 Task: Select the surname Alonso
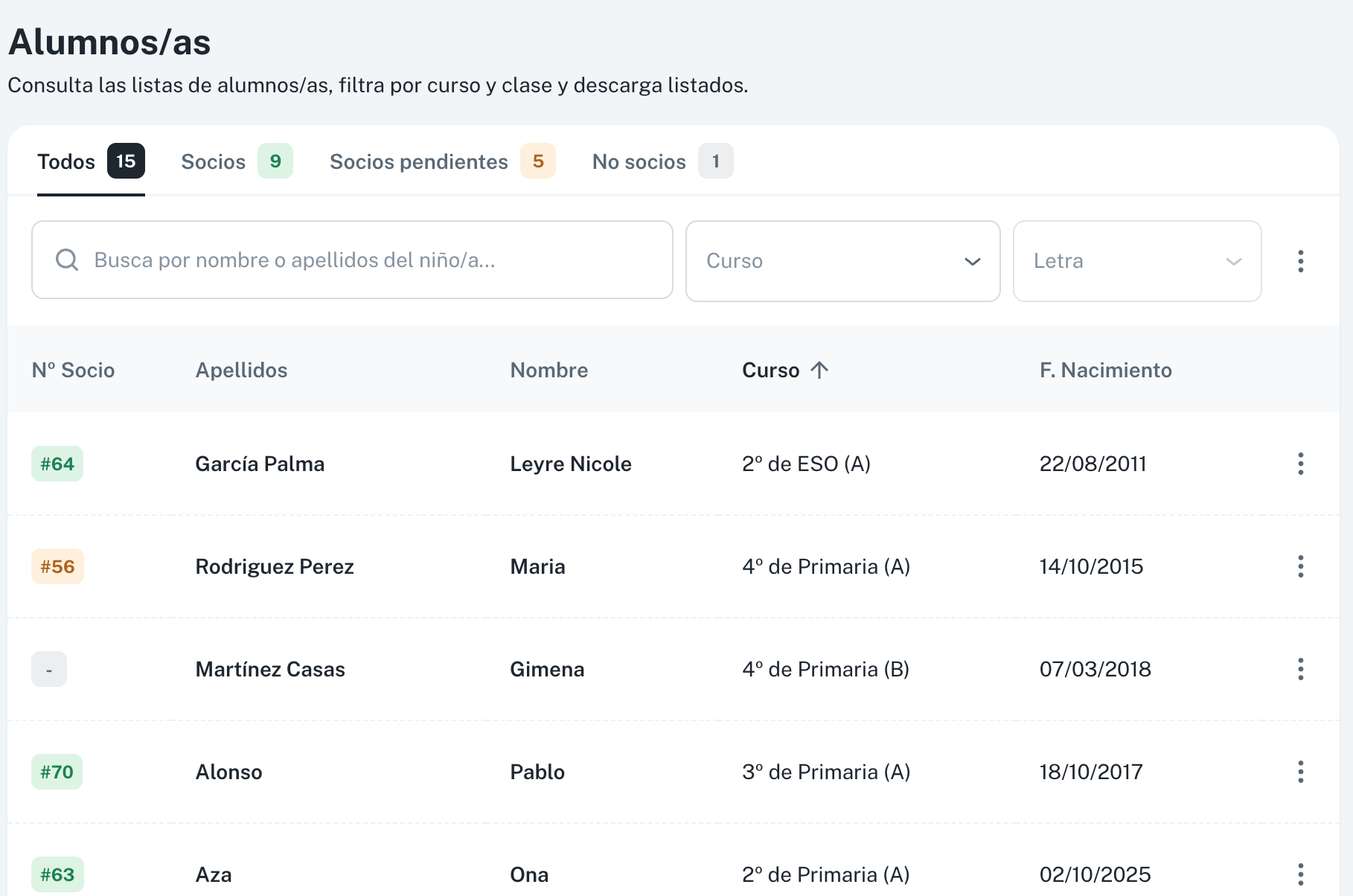coord(228,772)
